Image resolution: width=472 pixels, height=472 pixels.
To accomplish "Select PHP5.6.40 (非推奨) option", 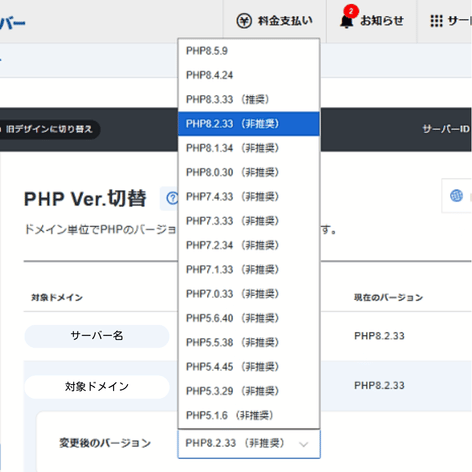I will (x=249, y=318).
